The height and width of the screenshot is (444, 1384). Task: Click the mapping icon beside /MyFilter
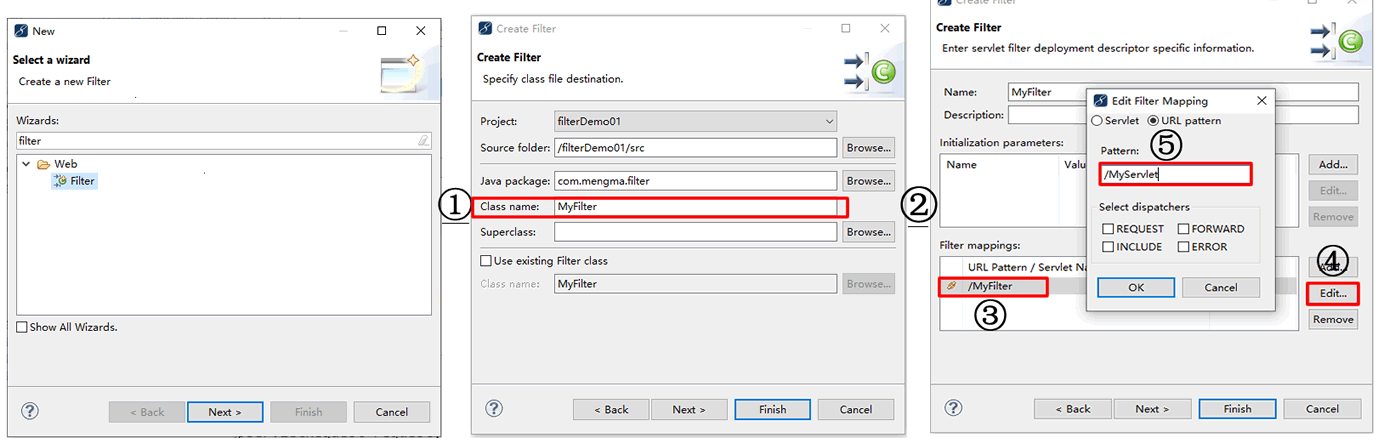tap(952, 287)
